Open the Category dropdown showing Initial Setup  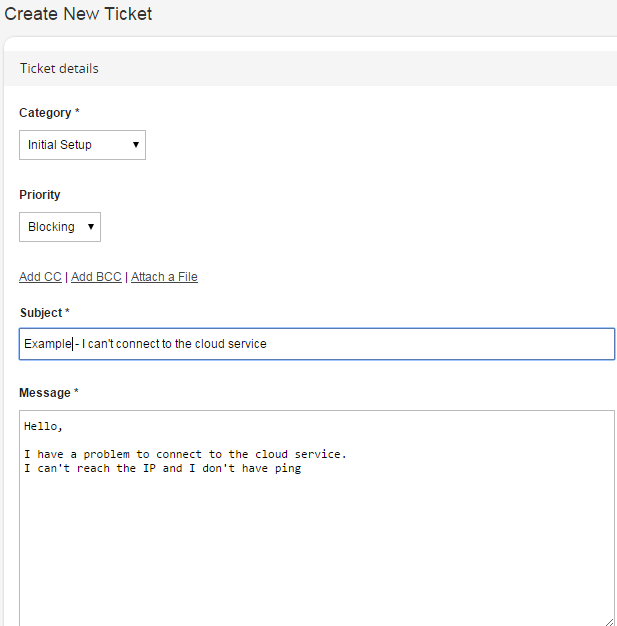[82, 145]
